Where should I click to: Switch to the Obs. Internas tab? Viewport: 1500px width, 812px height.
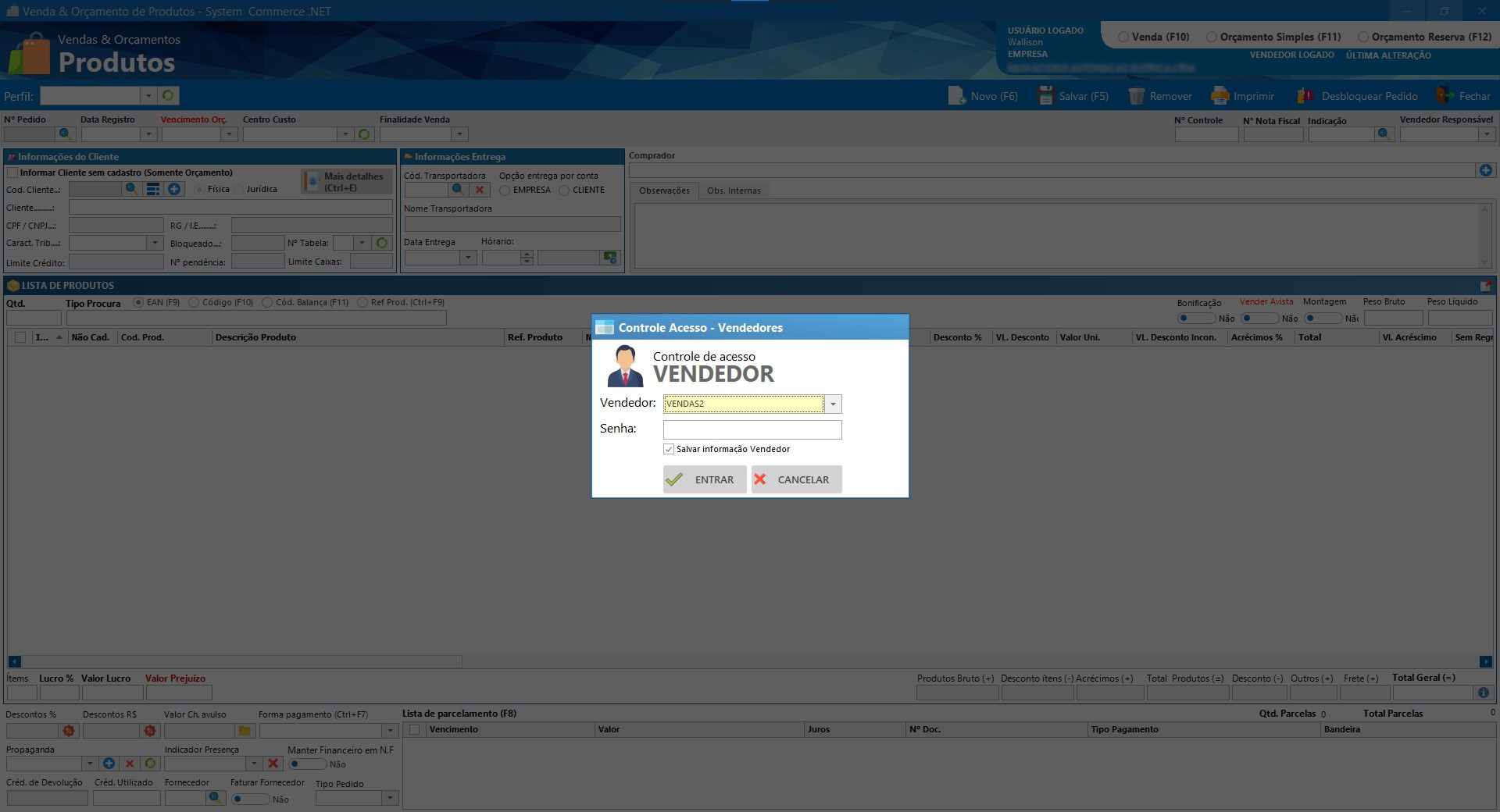coord(734,191)
